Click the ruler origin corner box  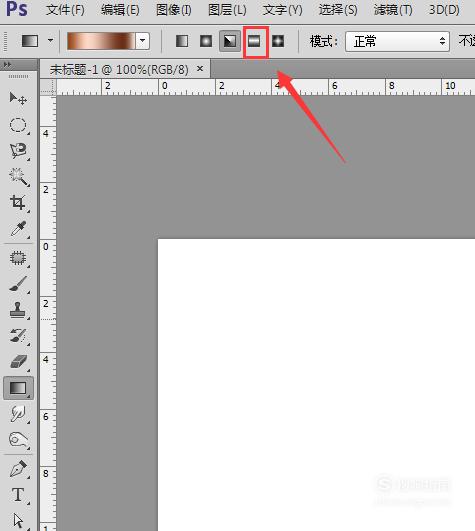[48, 87]
